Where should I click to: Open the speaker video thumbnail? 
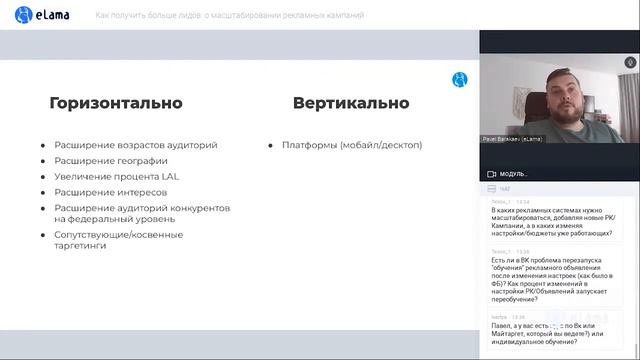coord(560,99)
